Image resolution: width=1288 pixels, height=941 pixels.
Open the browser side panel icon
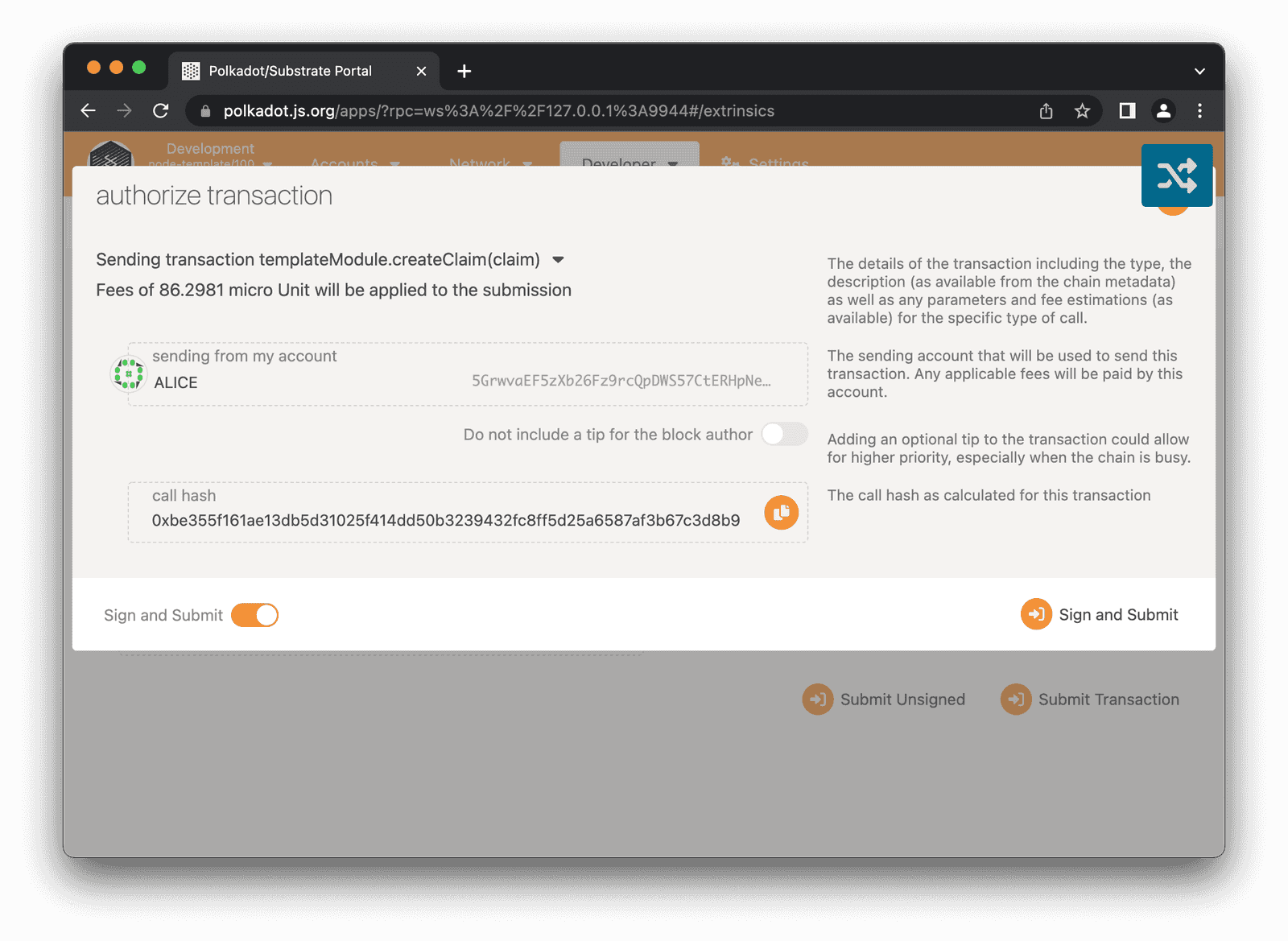tap(1127, 111)
